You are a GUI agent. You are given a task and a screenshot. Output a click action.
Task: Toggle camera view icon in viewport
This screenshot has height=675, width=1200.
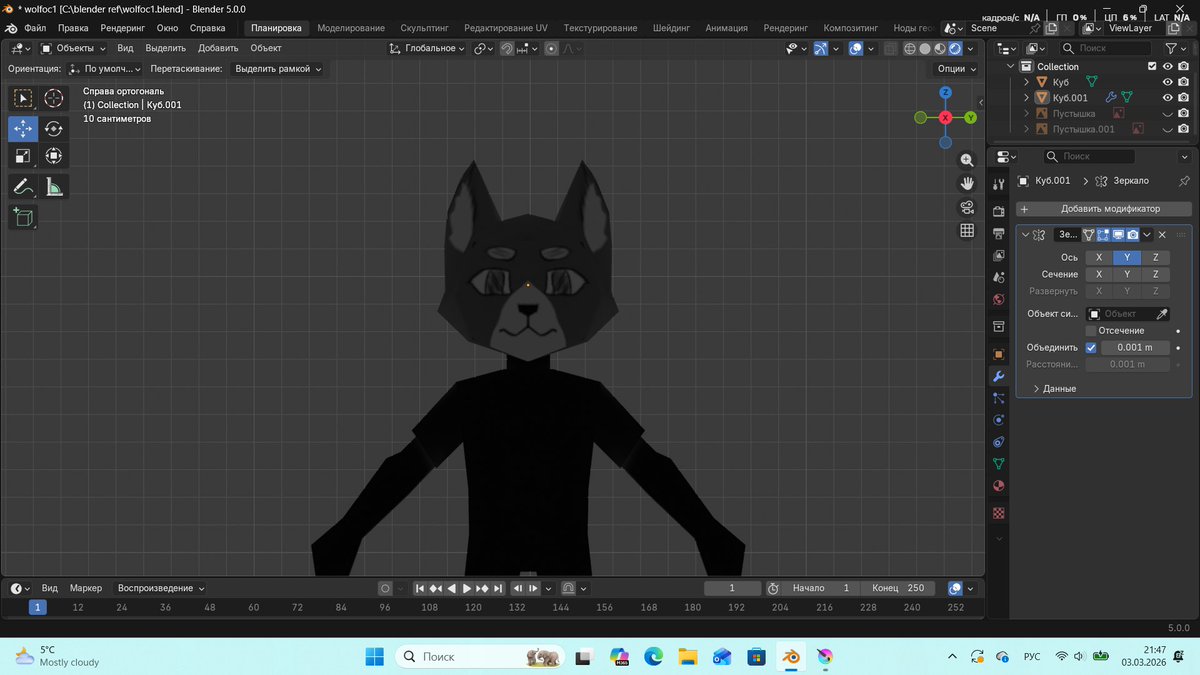click(x=967, y=207)
